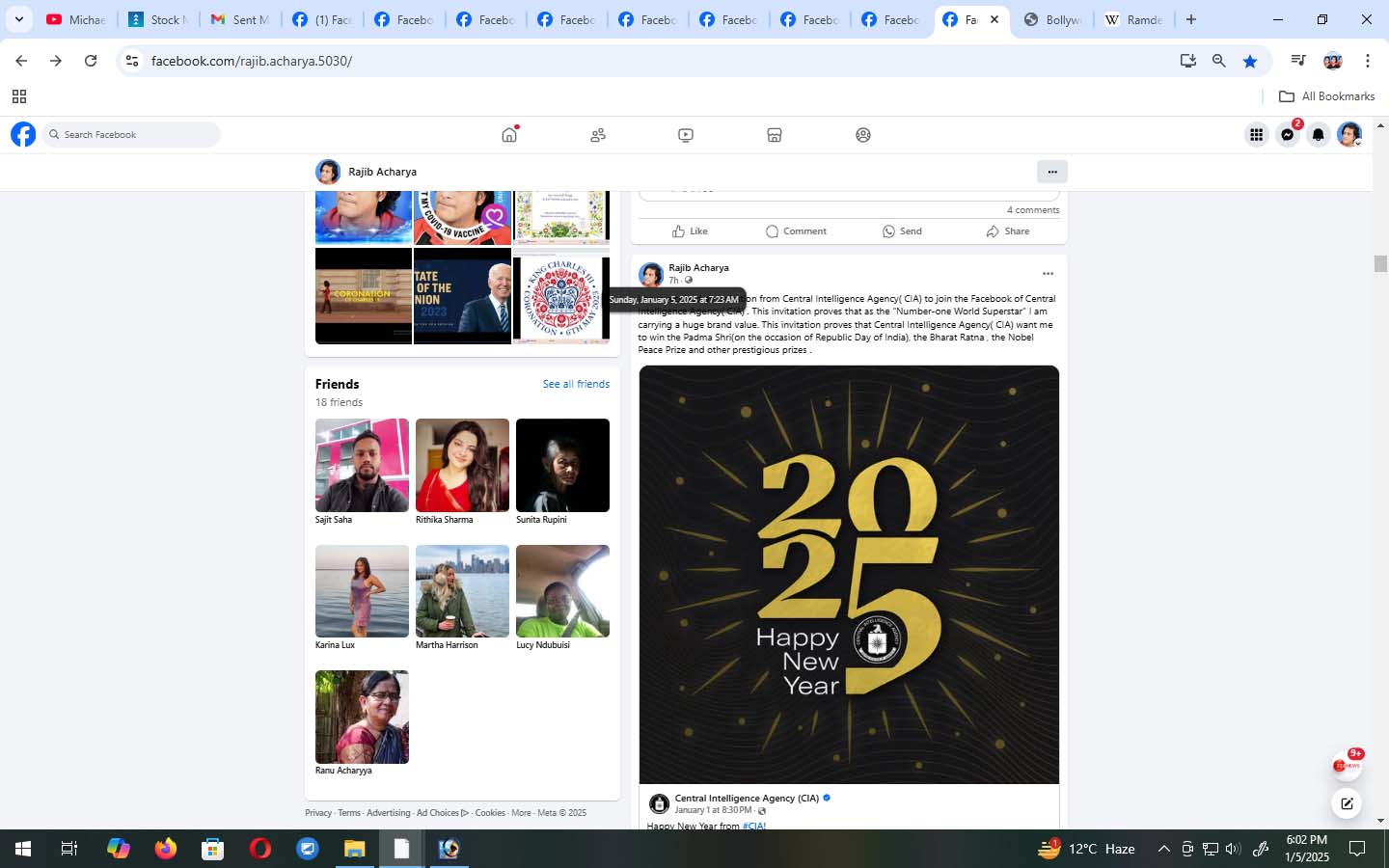Open the Happy New Year 2025 image
Image resolution: width=1389 pixels, height=868 pixels.
849,575
